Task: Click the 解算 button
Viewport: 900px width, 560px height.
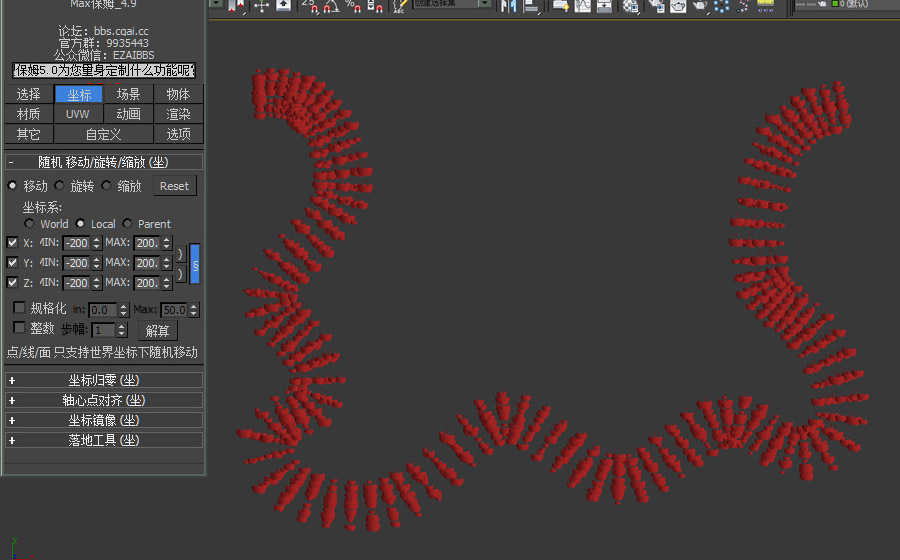Action: pyautogui.click(x=158, y=330)
